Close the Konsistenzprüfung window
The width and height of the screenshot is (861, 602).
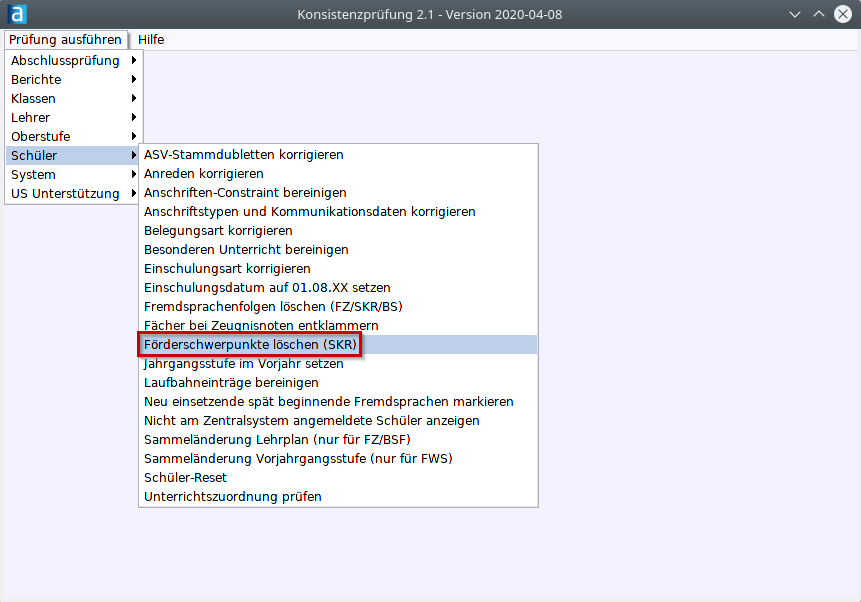(843, 14)
